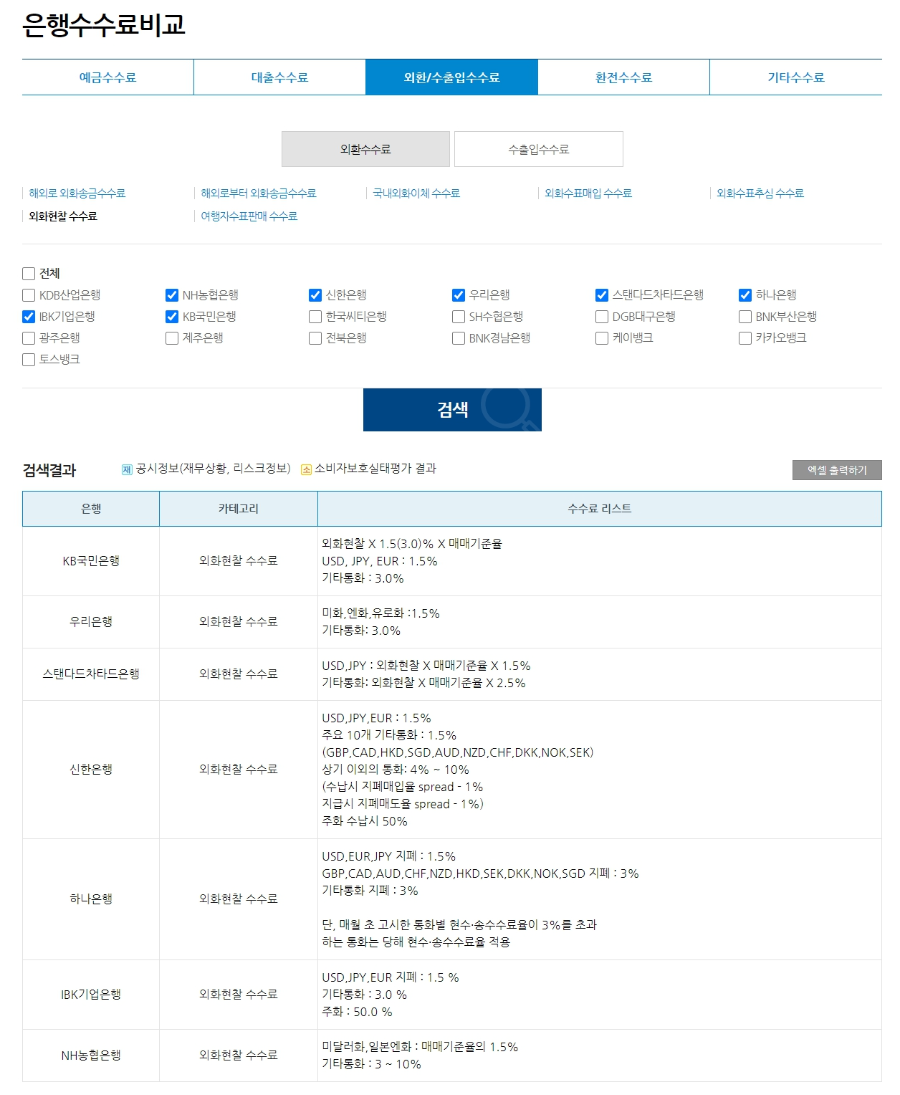Check the BNK부산은행 checkbox

pyautogui.click(x=745, y=316)
